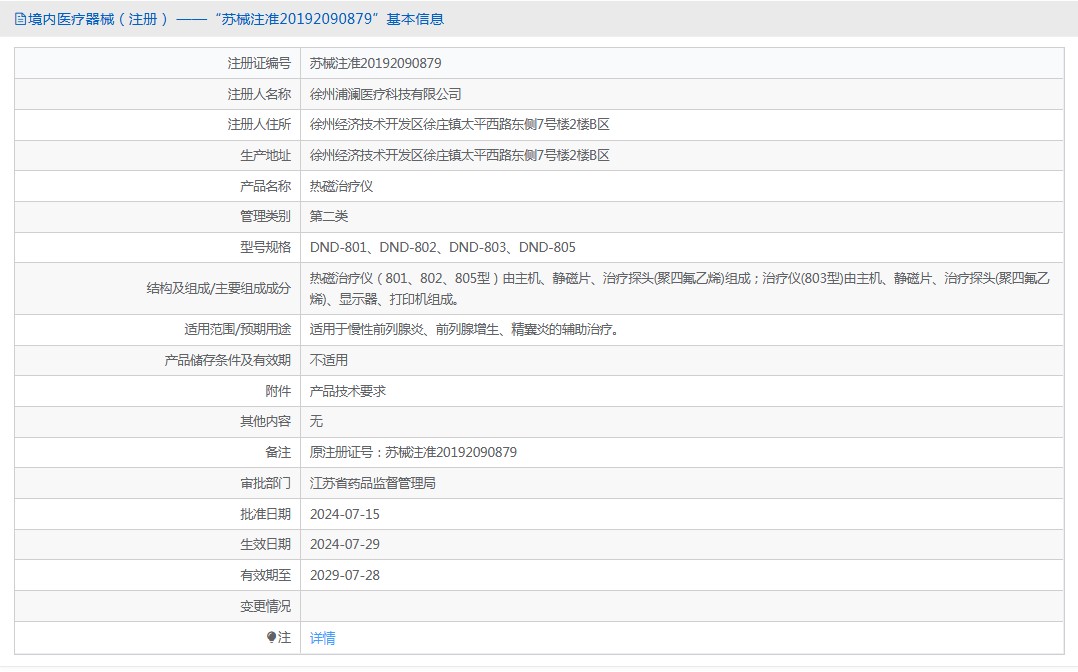Click the 管理类别 label
The height and width of the screenshot is (672, 1078).
[265, 217]
